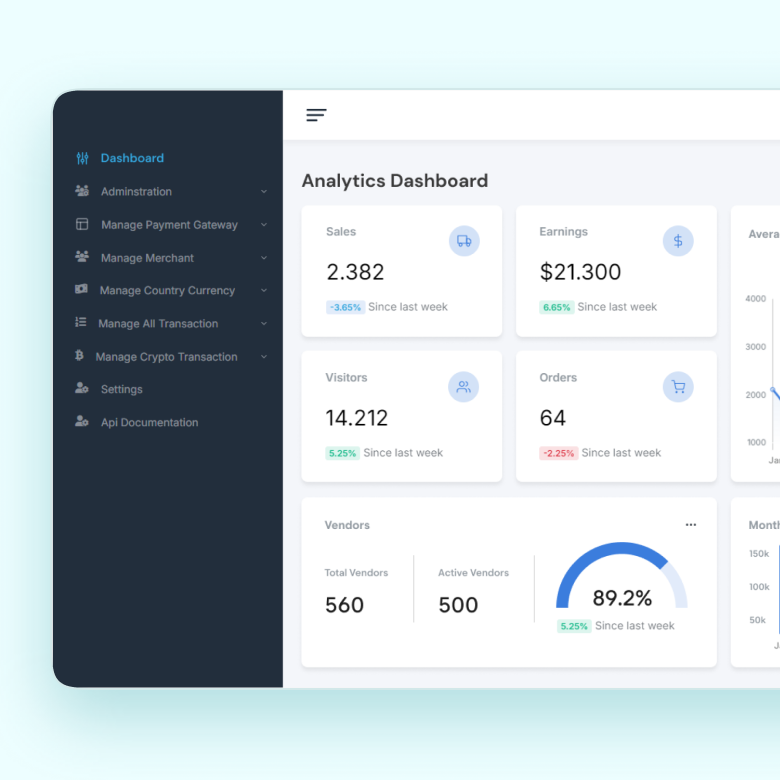Expand the Manage All Transaction chevron
The image size is (780, 780).
(x=264, y=324)
